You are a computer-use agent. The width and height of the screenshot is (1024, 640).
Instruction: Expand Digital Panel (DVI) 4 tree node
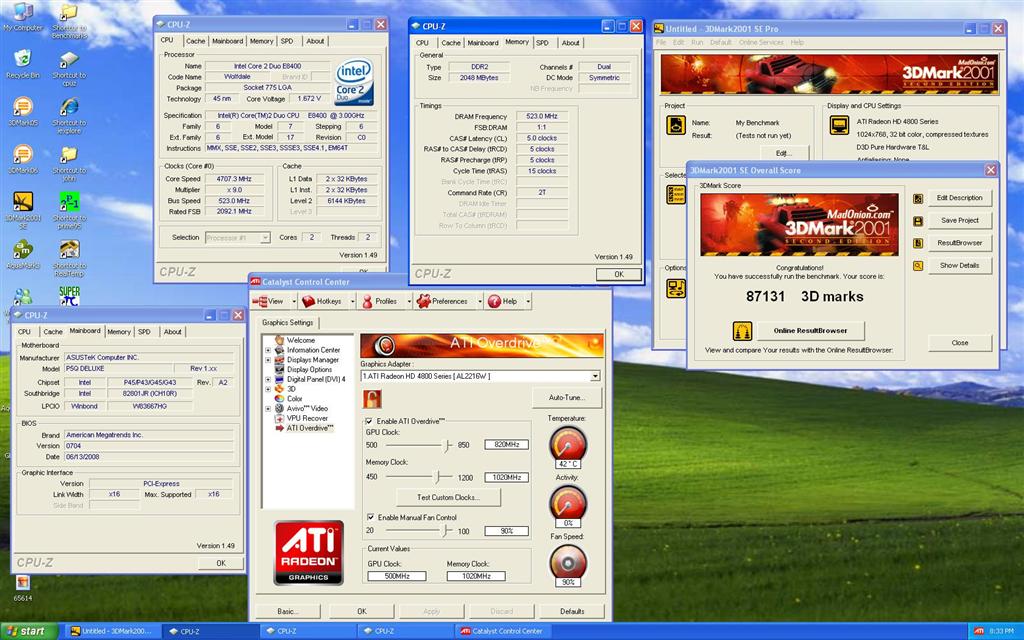[x=268, y=379]
